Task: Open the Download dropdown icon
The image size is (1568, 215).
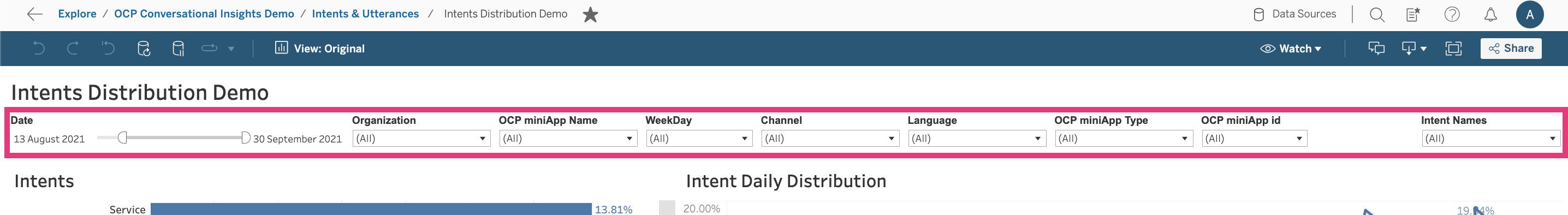Action: tap(1413, 48)
